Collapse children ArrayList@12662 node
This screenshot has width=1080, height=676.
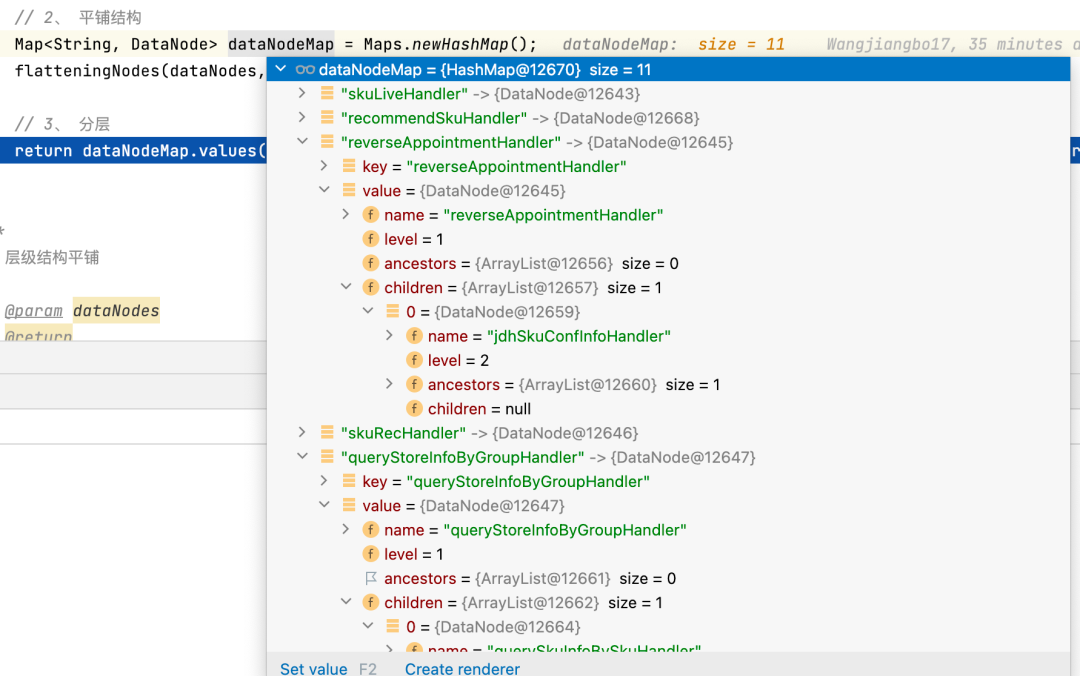tap(346, 603)
